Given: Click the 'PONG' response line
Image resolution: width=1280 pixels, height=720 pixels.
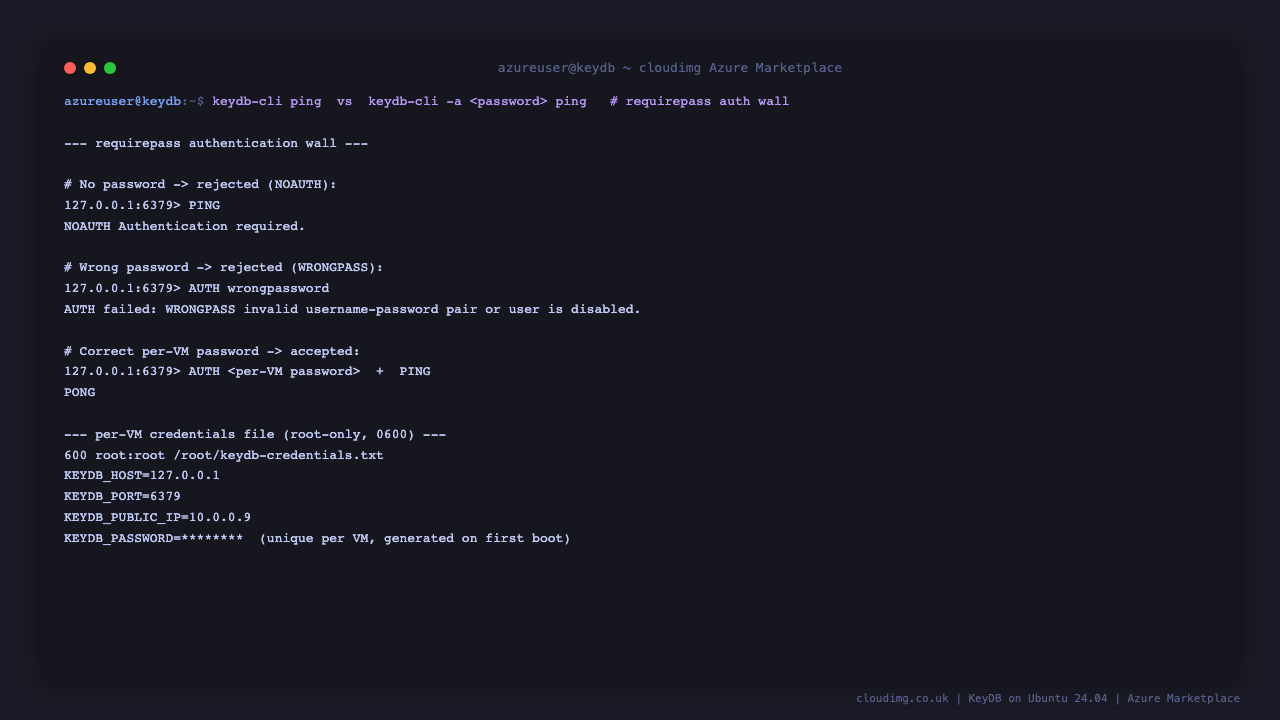Looking at the screenshot, I should (x=80, y=393).
